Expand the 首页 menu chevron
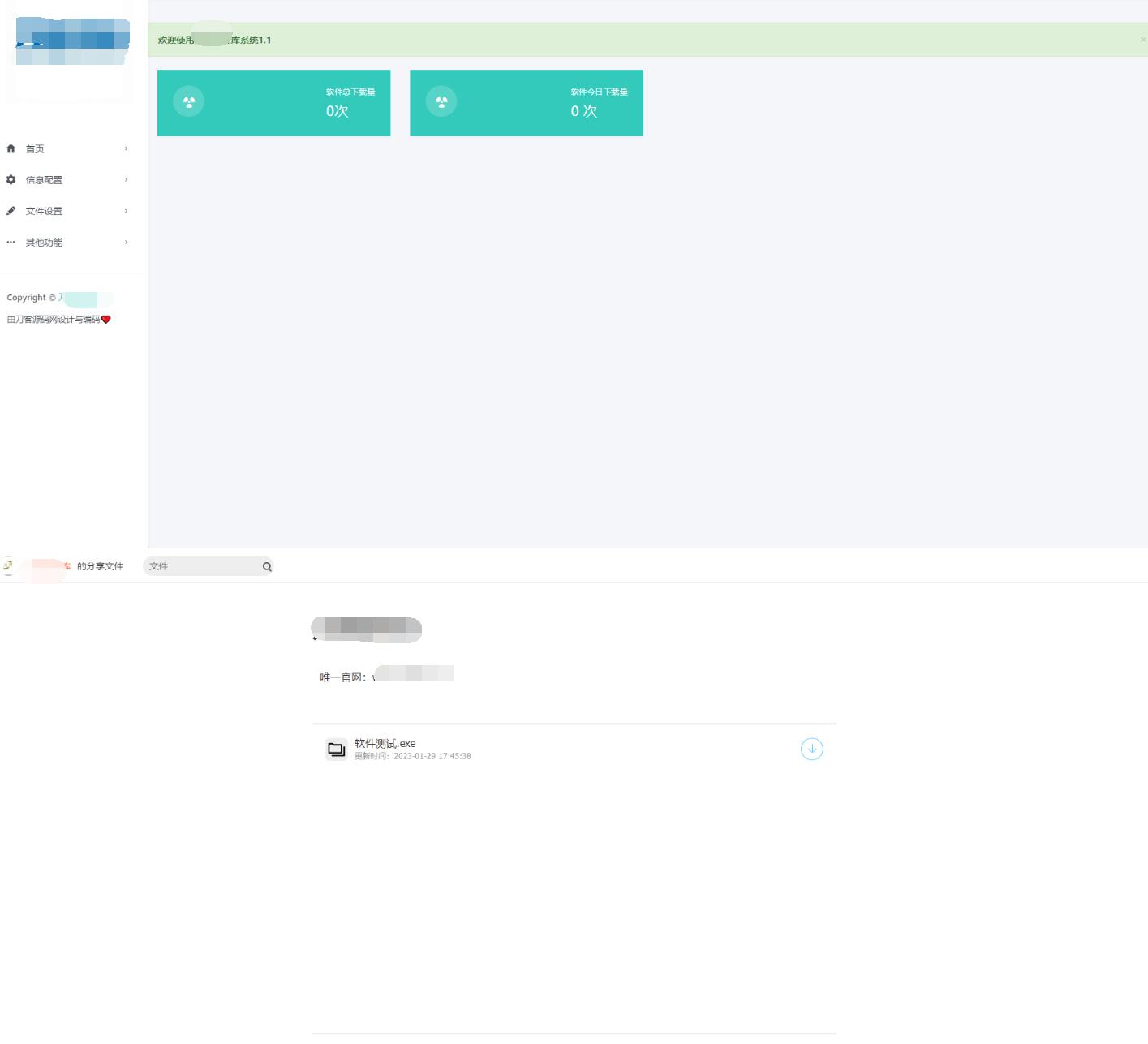 [x=126, y=148]
